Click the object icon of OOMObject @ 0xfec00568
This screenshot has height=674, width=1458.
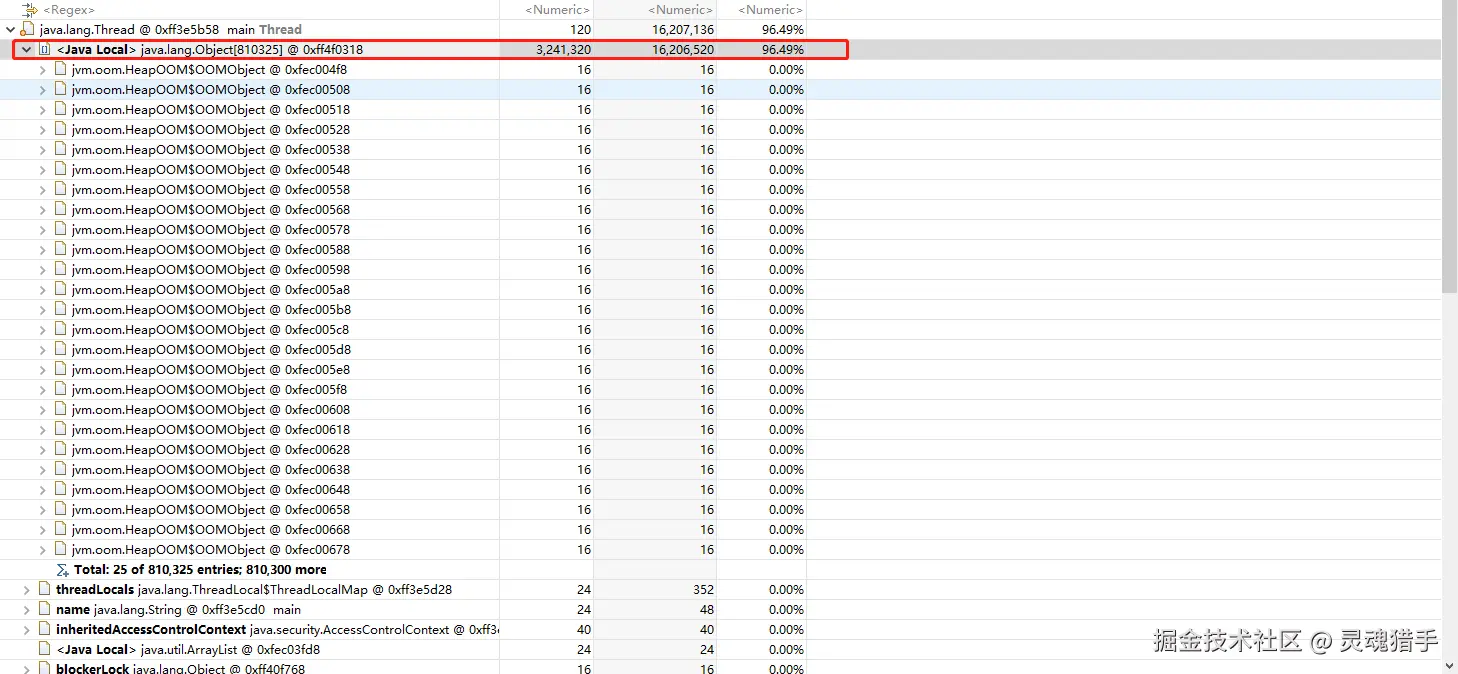point(60,210)
